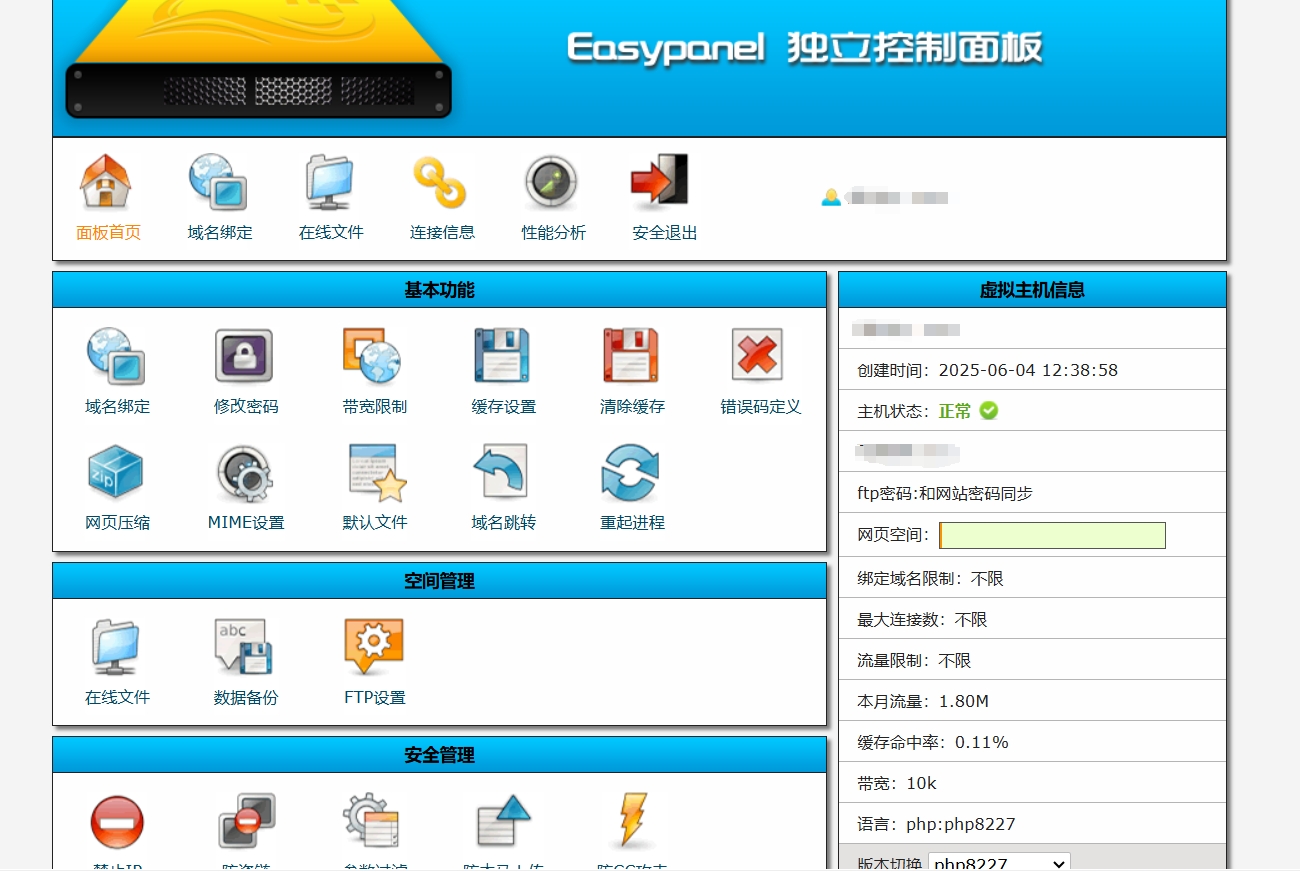Click 清除缓存 red floppy disk icon
Image resolution: width=1300 pixels, height=872 pixels.
(630, 356)
